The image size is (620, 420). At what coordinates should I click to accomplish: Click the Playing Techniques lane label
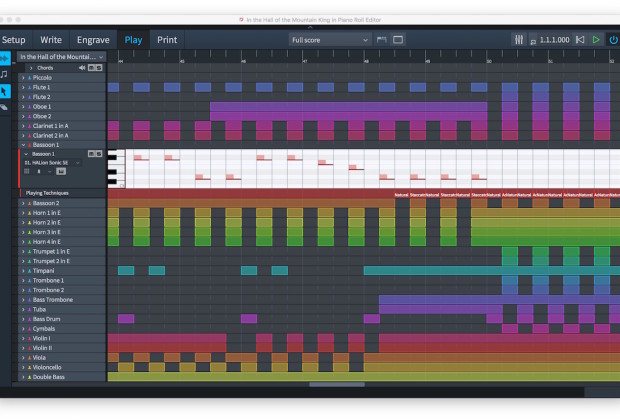47,193
